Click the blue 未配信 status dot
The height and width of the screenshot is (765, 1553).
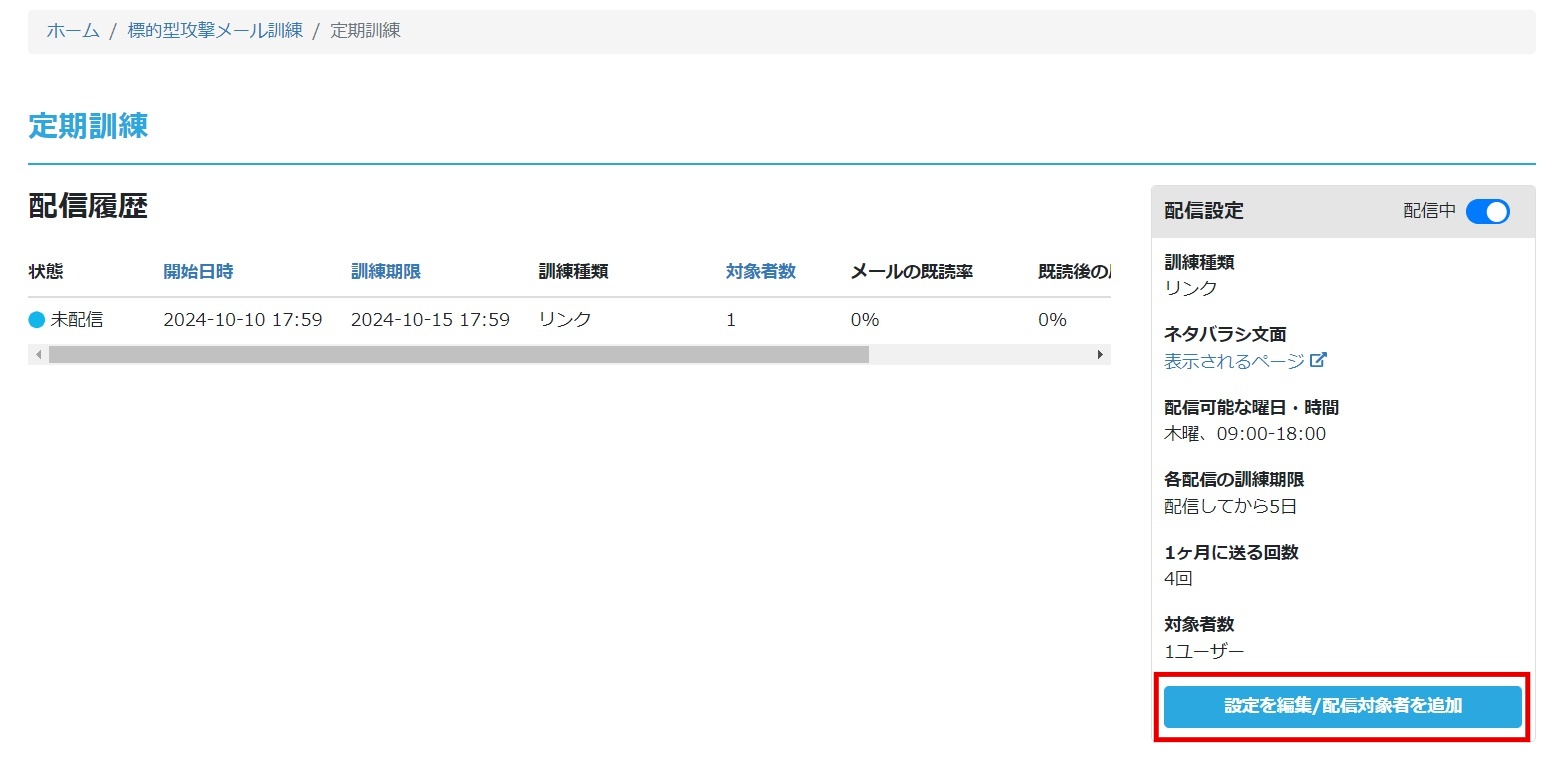point(37,320)
